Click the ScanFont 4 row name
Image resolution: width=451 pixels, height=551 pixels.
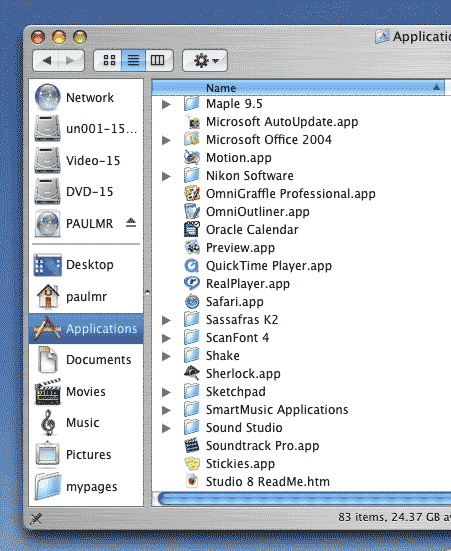[x=237, y=338]
